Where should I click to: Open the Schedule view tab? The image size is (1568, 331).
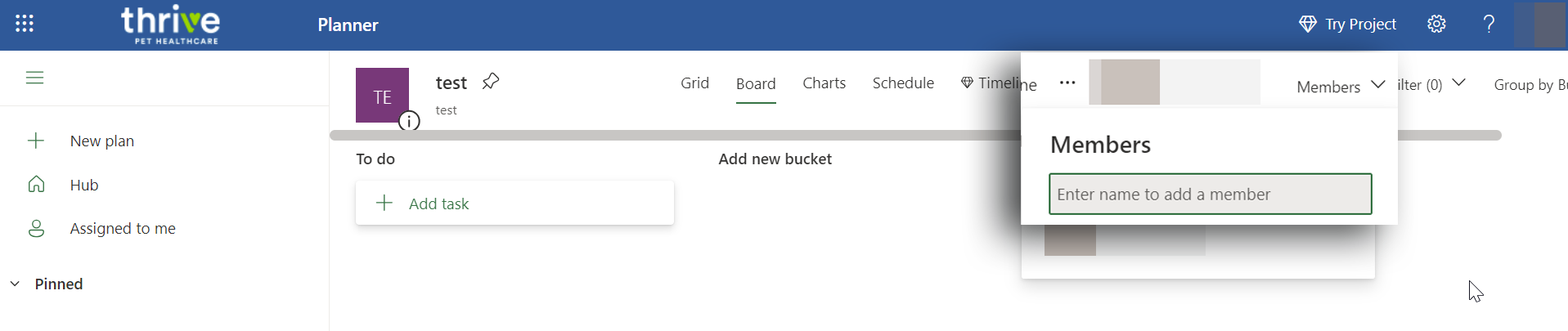coord(903,83)
